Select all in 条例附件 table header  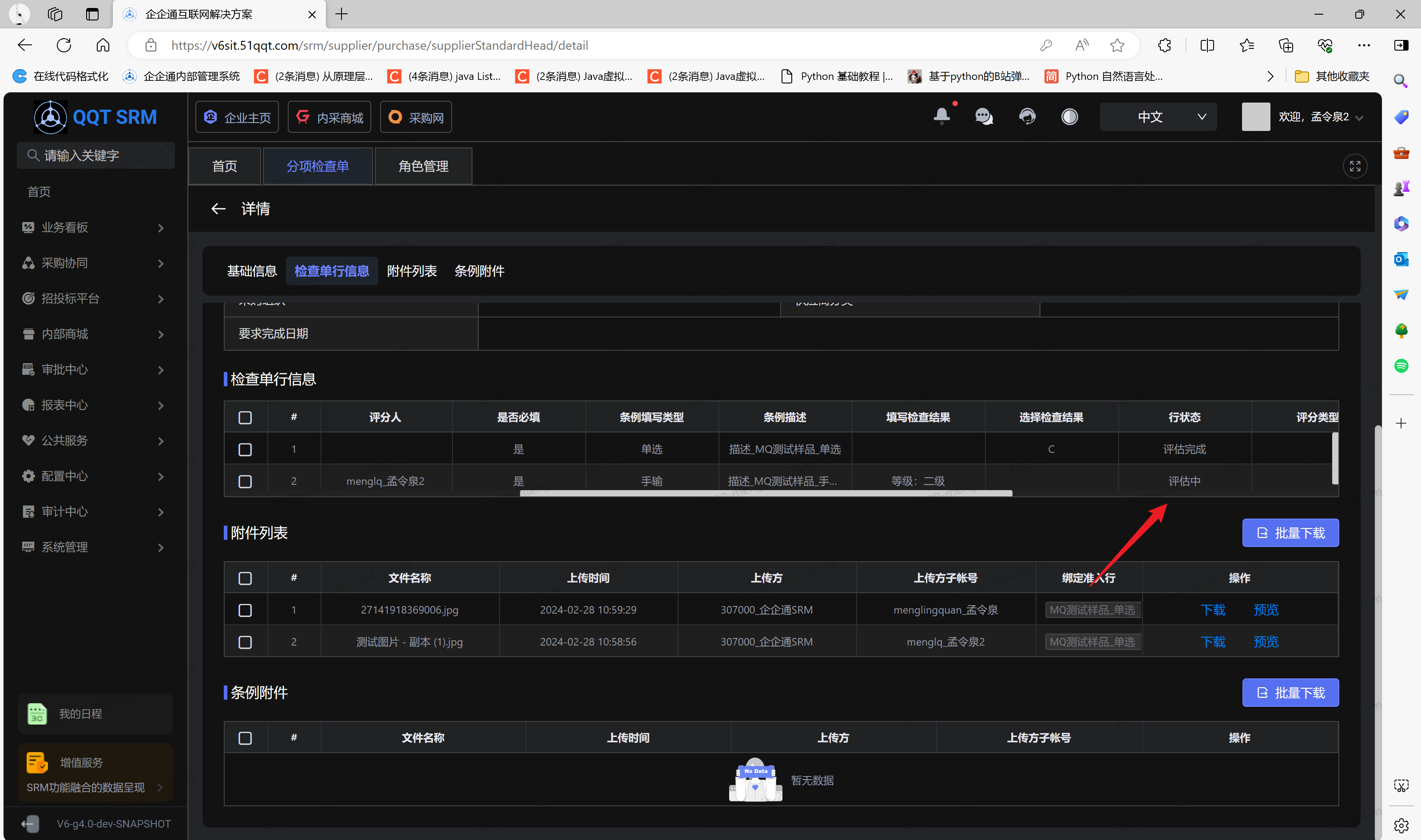(245, 738)
